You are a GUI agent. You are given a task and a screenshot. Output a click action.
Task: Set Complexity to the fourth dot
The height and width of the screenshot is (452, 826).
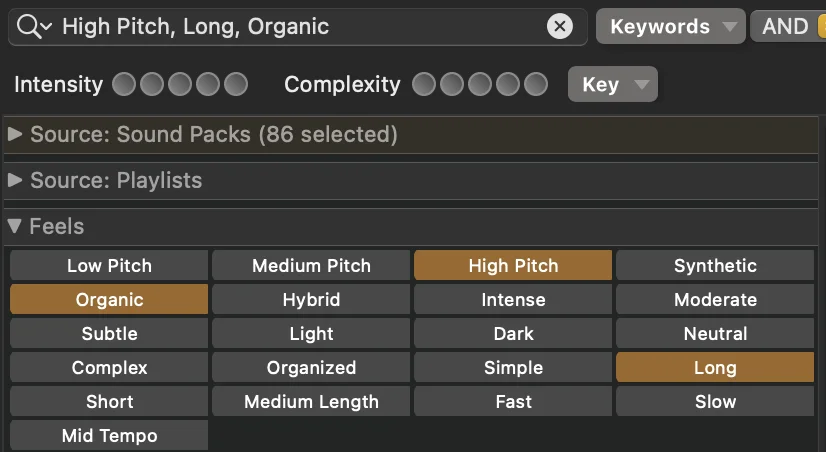click(x=508, y=84)
